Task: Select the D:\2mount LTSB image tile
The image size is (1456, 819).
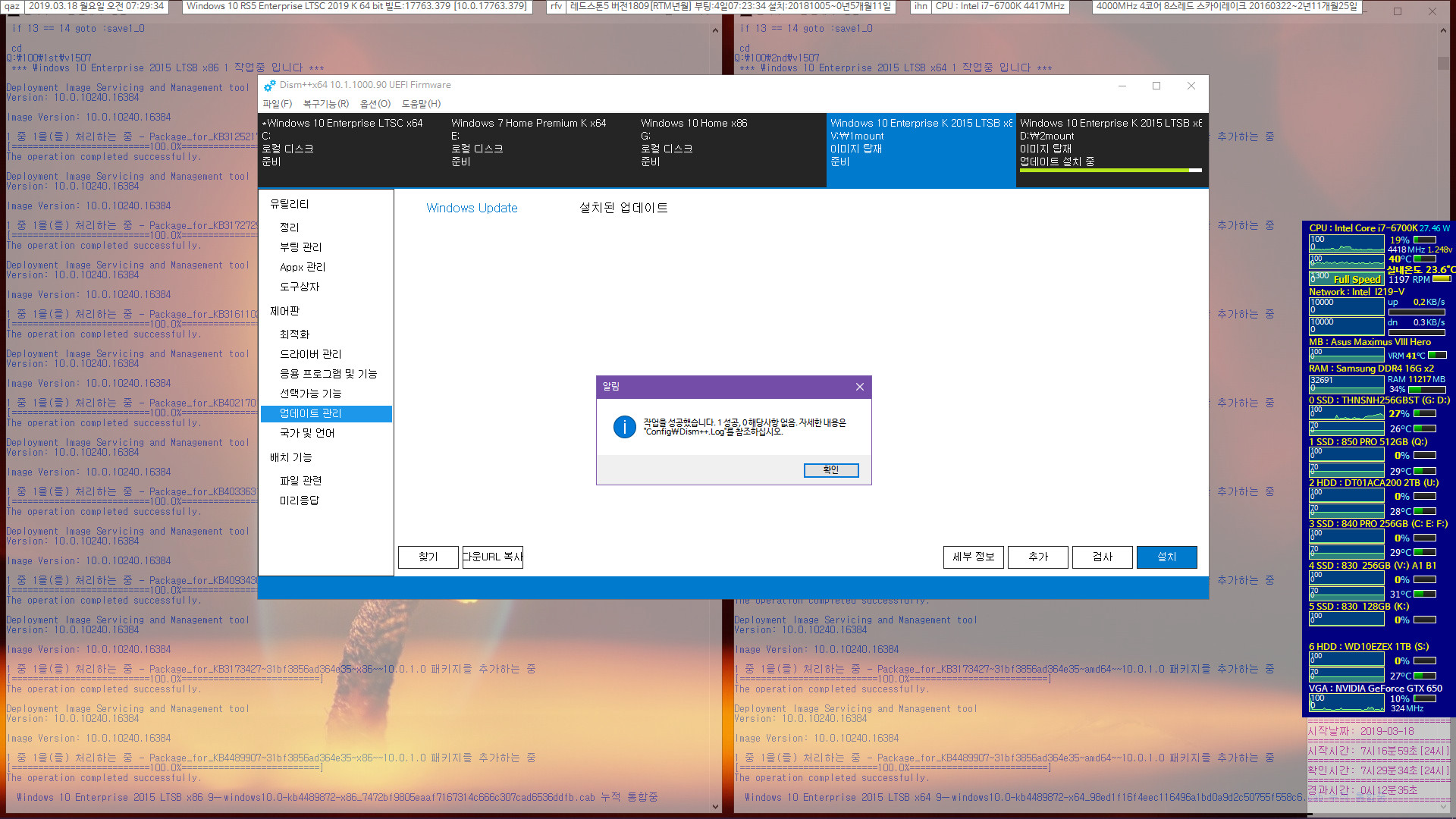Action: 1111,149
